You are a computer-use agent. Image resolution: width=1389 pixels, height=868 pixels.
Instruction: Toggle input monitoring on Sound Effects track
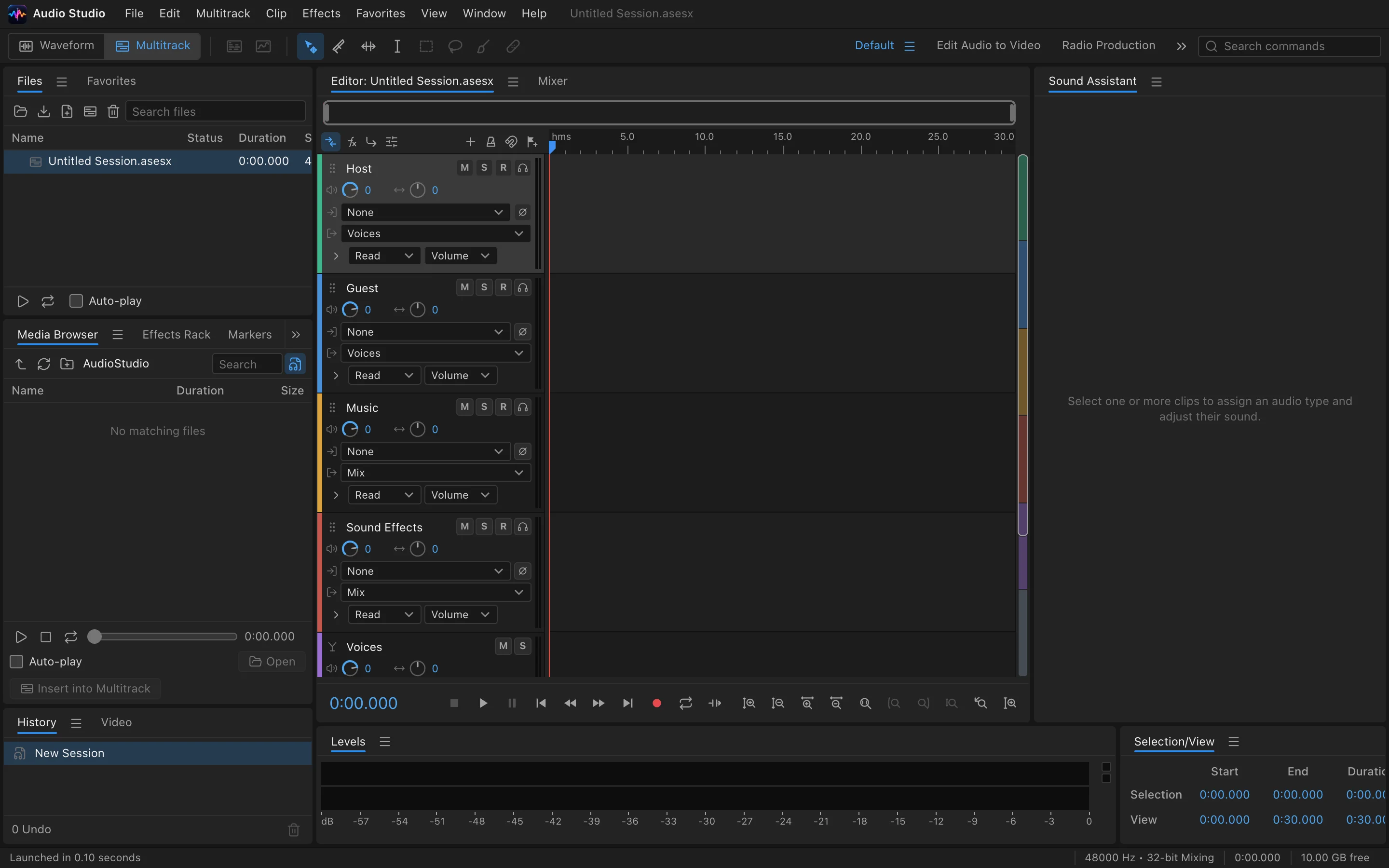(522, 527)
